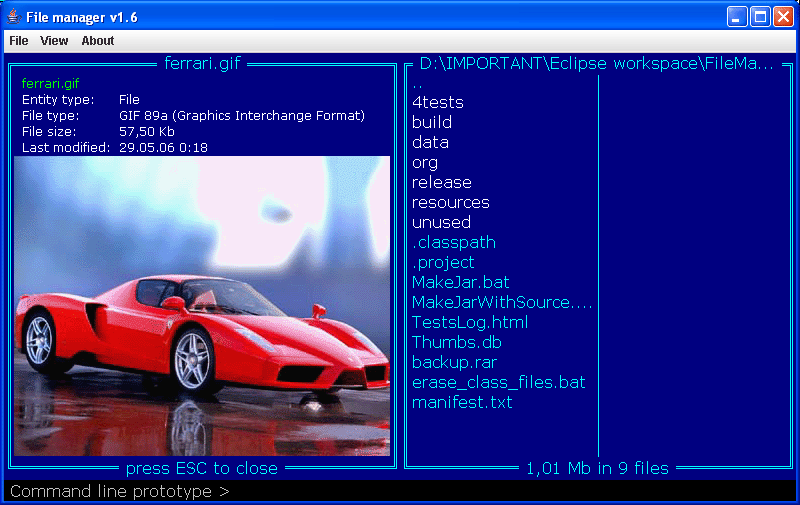Select the Thumbs.db file
The width and height of the screenshot is (800, 505).
[457, 342]
